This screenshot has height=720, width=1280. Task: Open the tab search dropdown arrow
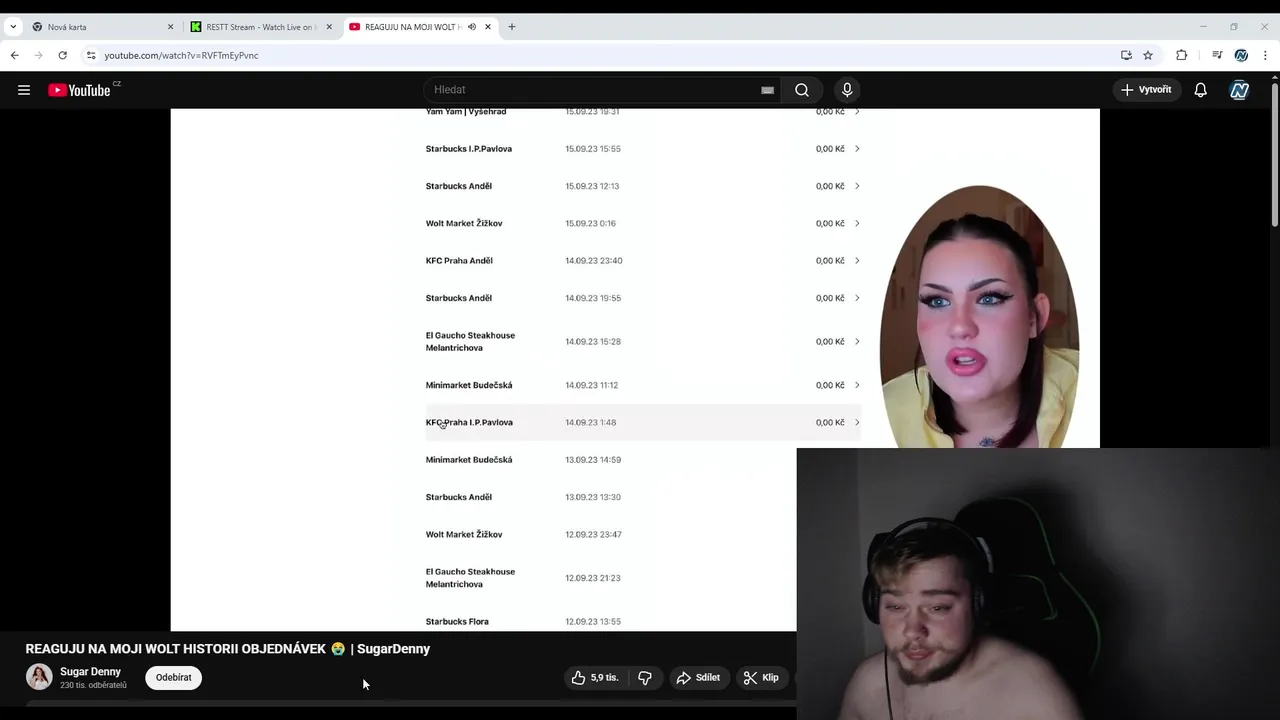coord(12,27)
